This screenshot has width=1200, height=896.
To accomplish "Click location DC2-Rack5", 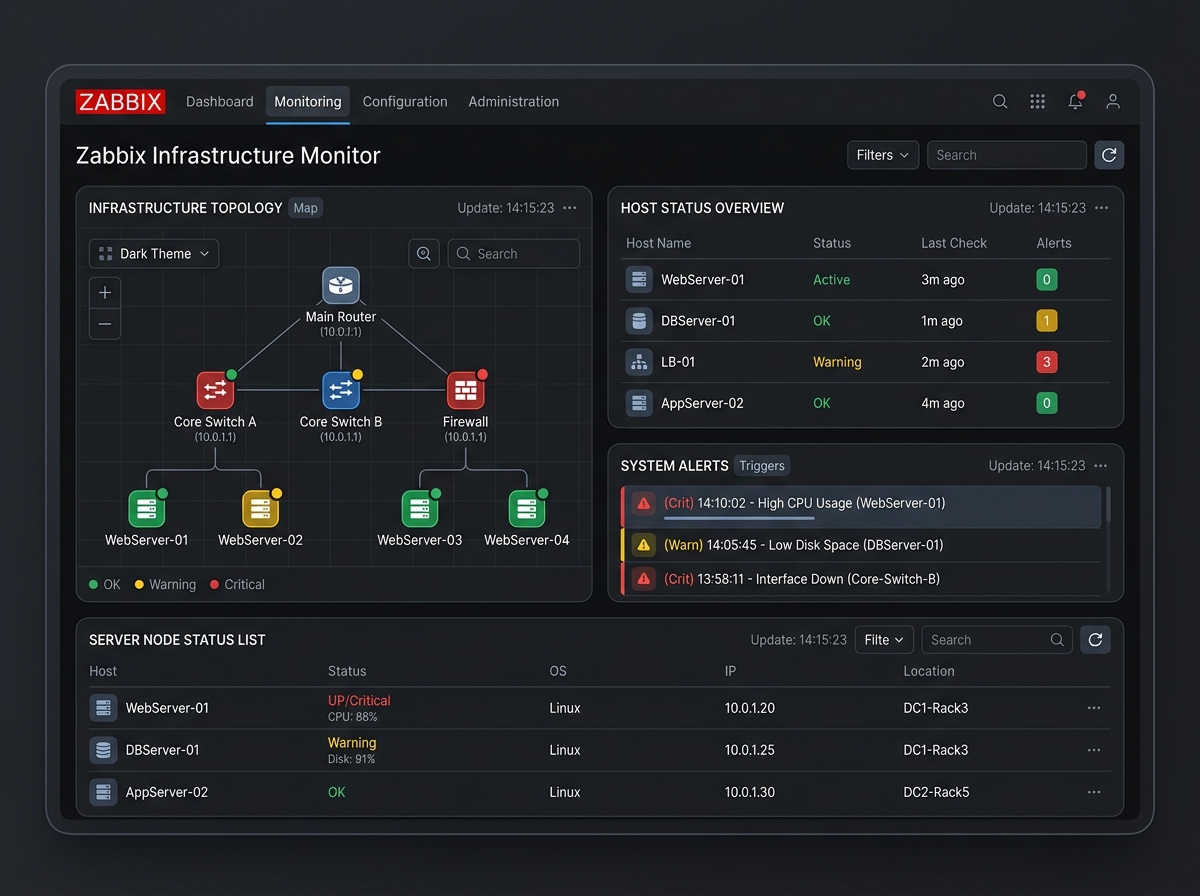I will (936, 792).
